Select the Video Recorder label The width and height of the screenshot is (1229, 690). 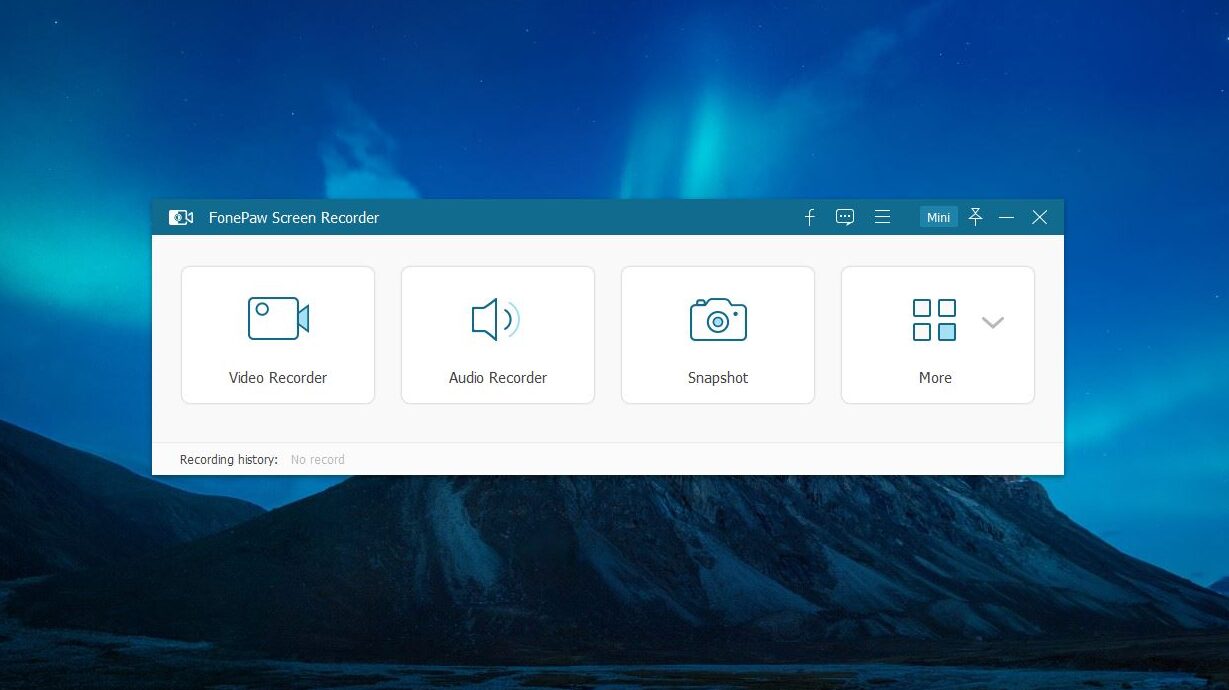[x=278, y=378]
